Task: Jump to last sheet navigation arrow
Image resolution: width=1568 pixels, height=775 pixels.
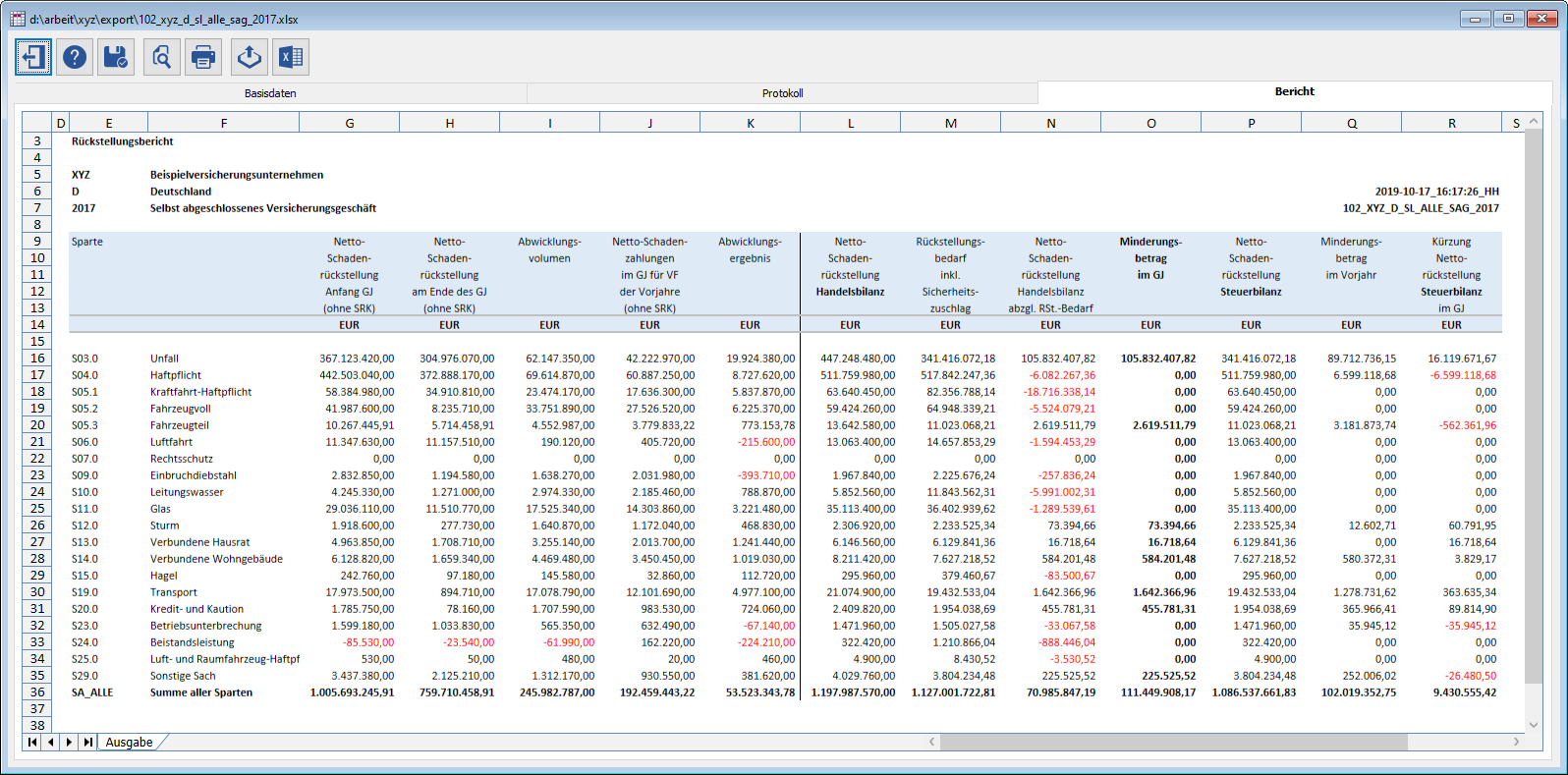Action: point(87,743)
